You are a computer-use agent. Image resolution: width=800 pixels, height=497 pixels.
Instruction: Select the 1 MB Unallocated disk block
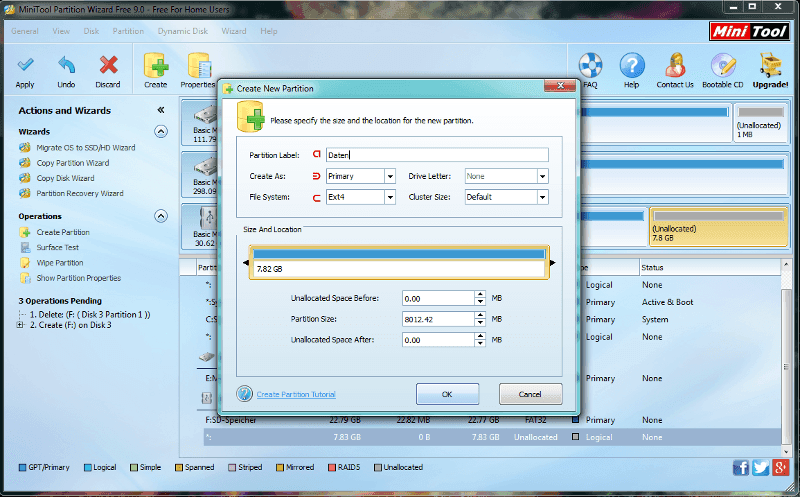pyautogui.click(x=759, y=123)
